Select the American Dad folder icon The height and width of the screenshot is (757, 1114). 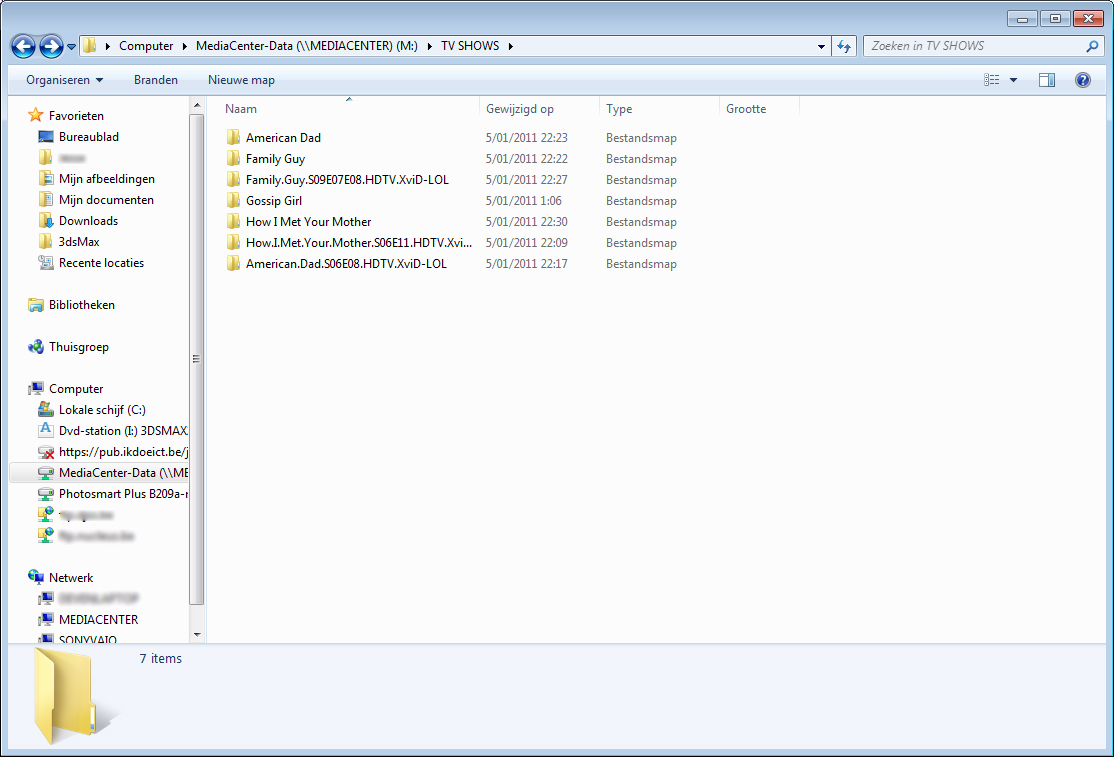point(233,137)
